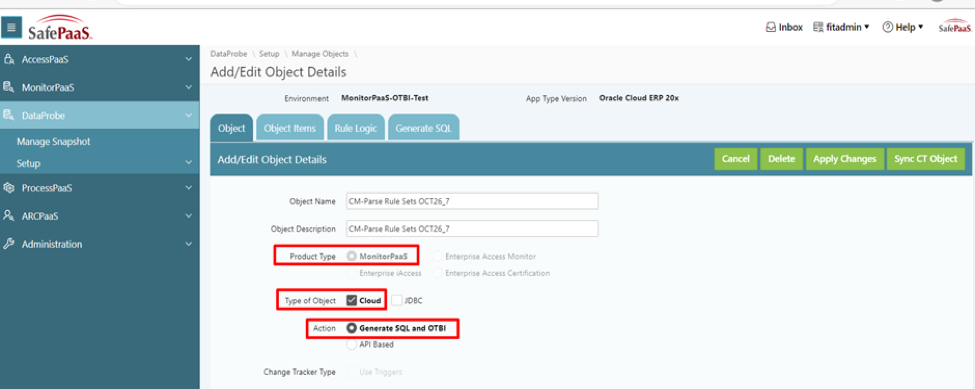Toggle the Use Triggers checkbox
Image resolution: width=975 pixels, height=389 pixels.
[352, 372]
